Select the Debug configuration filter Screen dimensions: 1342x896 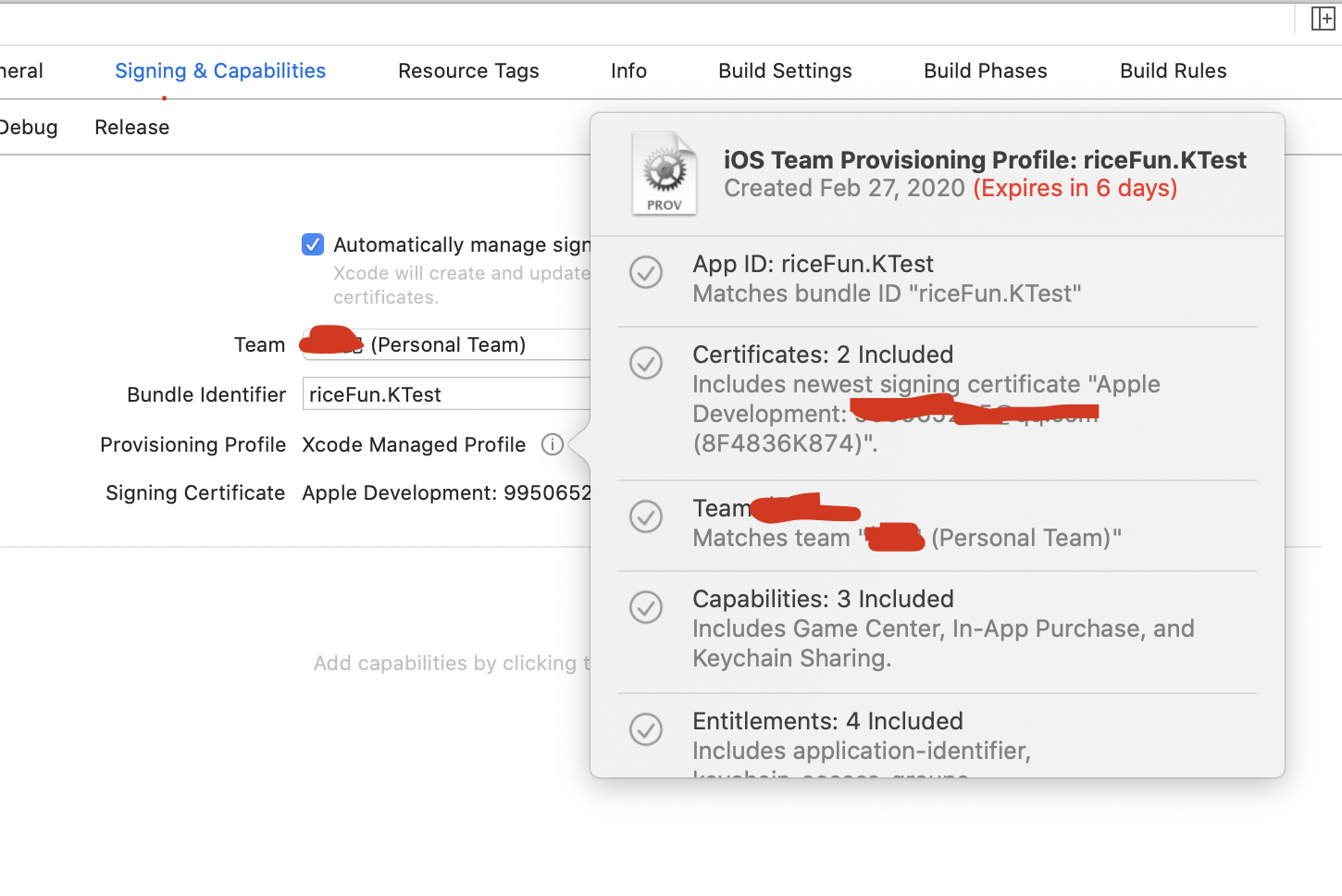[x=28, y=128]
